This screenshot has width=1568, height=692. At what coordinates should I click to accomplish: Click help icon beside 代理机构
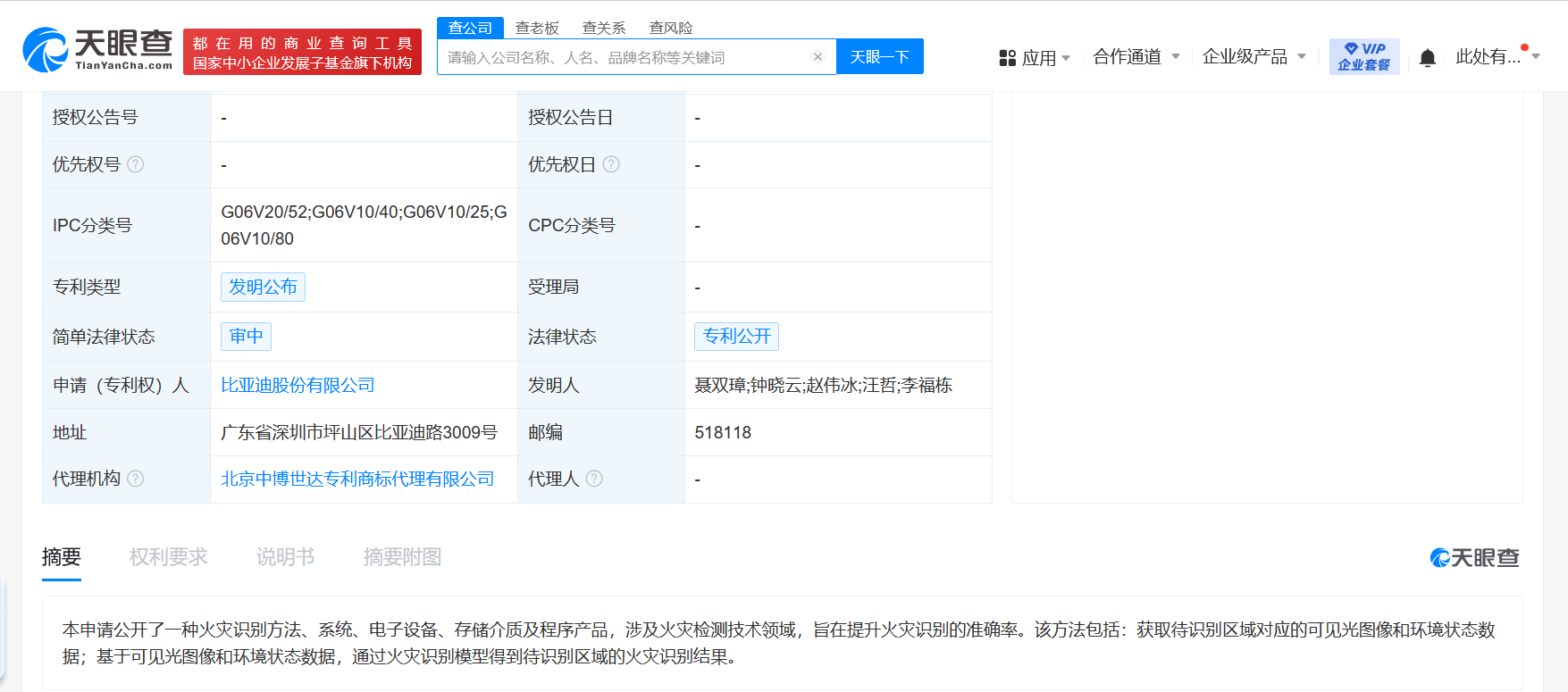coord(136,479)
